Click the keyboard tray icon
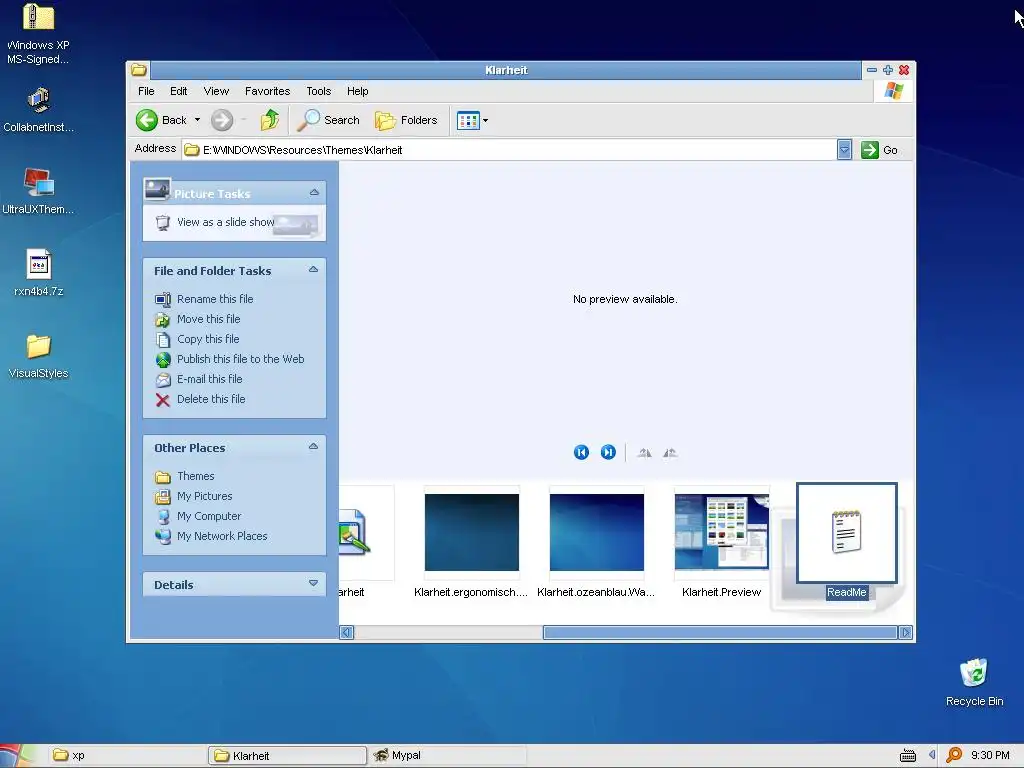The image size is (1024, 768). [x=908, y=756]
